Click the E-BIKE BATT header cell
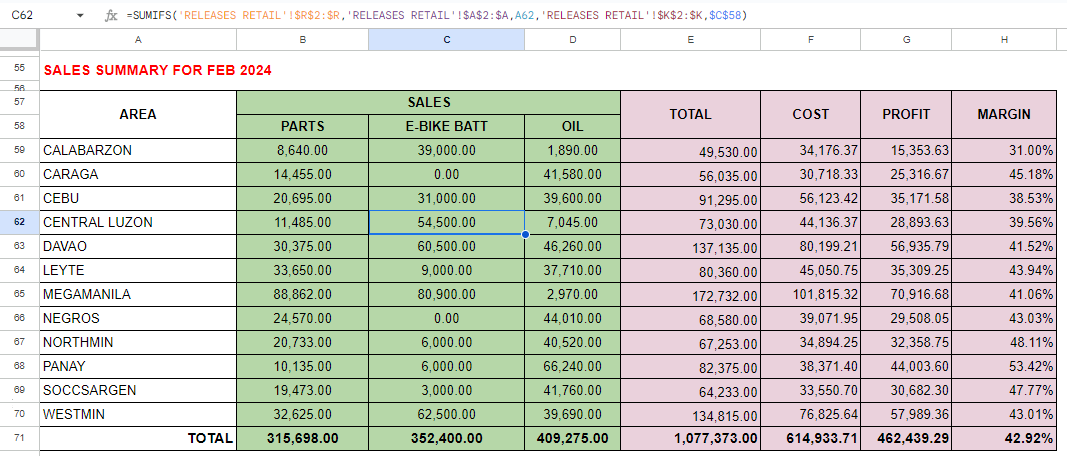 [446, 126]
